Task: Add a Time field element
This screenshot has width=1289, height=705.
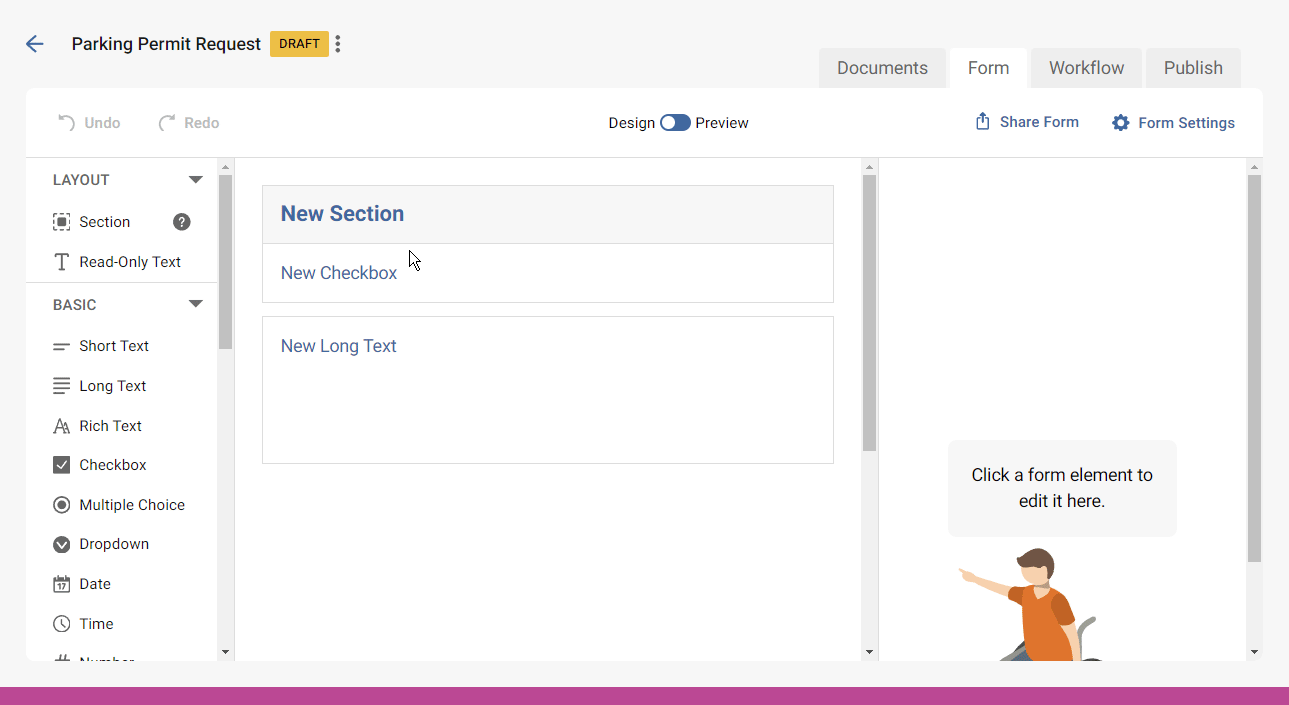Action: click(95, 624)
